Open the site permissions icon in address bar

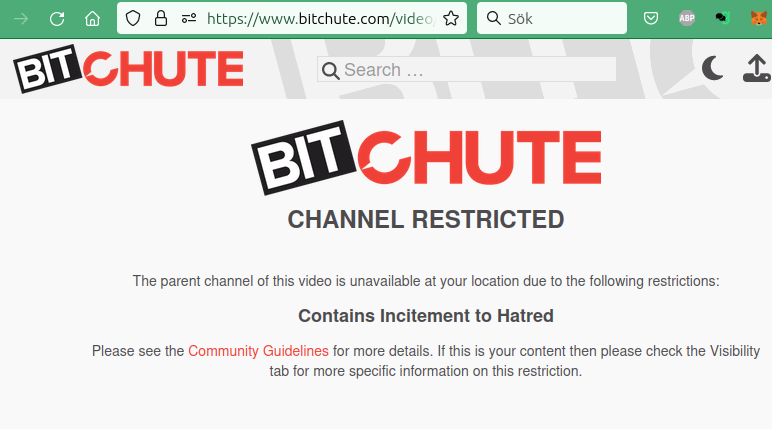point(189,19)
